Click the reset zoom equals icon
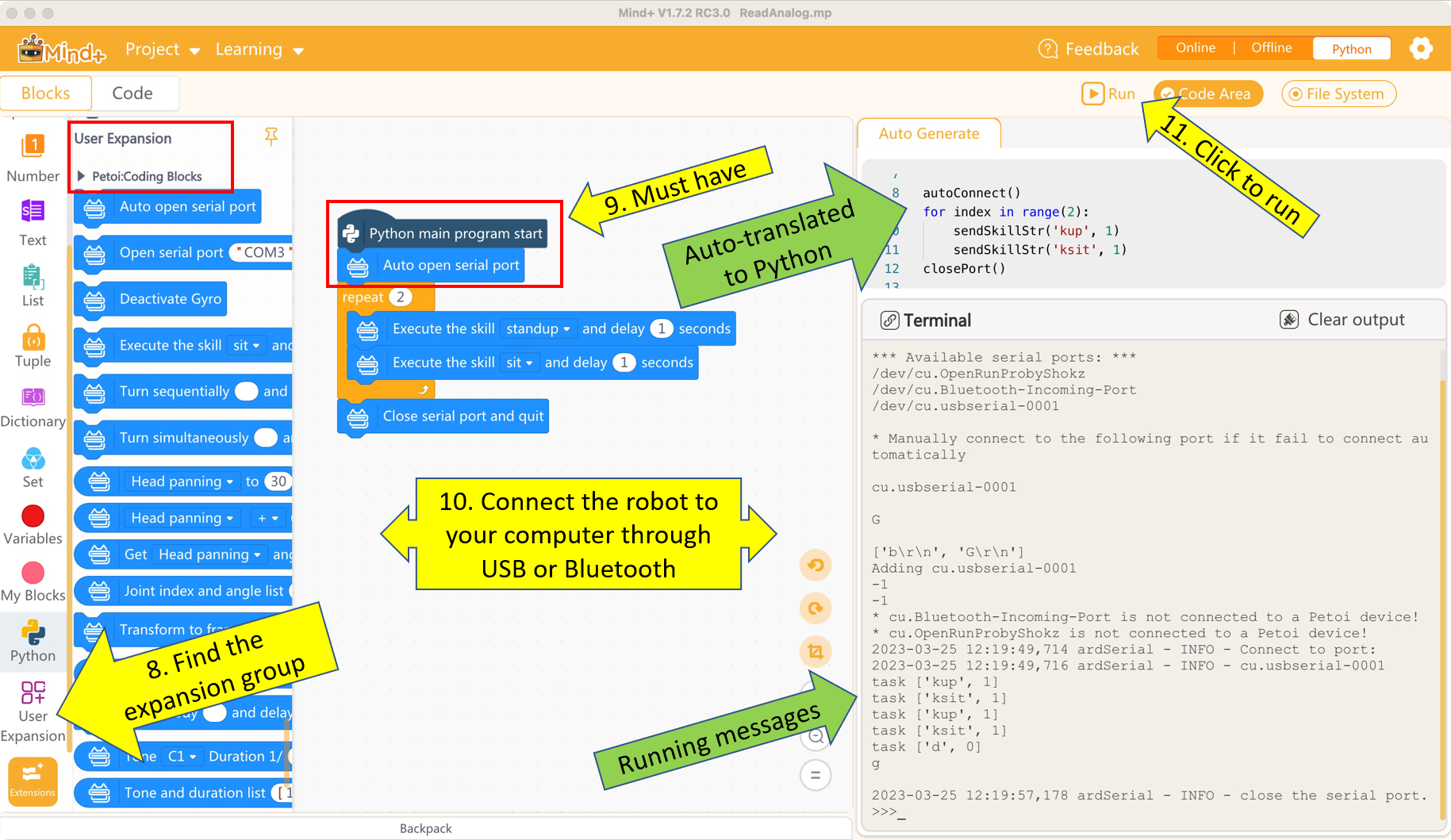 click(815, 775)
